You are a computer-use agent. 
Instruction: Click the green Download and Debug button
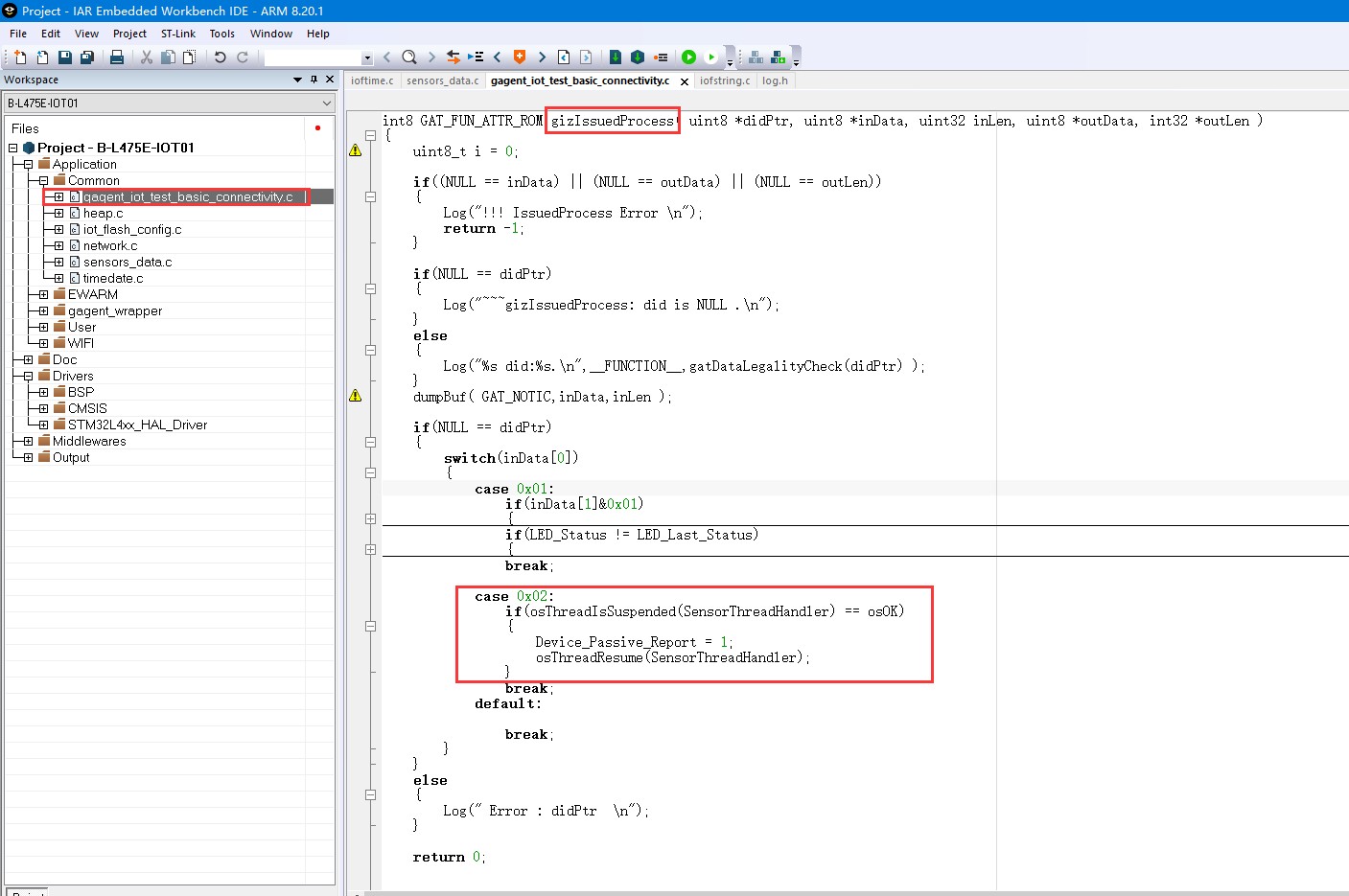pyautogui.click(x=688, y=57)
